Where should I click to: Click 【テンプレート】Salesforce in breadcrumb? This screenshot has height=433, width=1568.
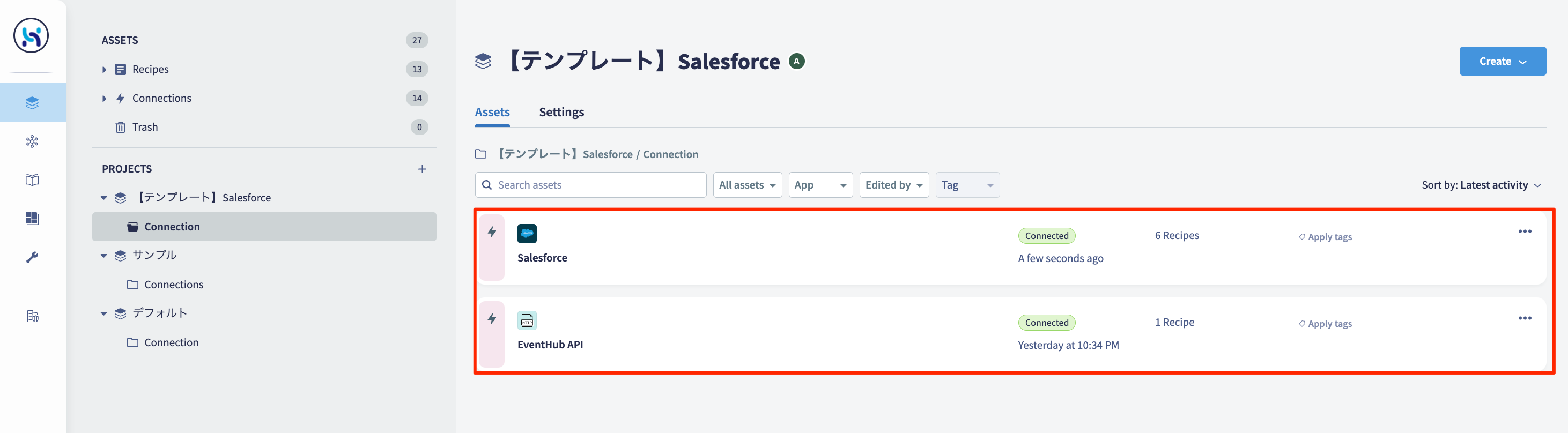click(565, 154)
